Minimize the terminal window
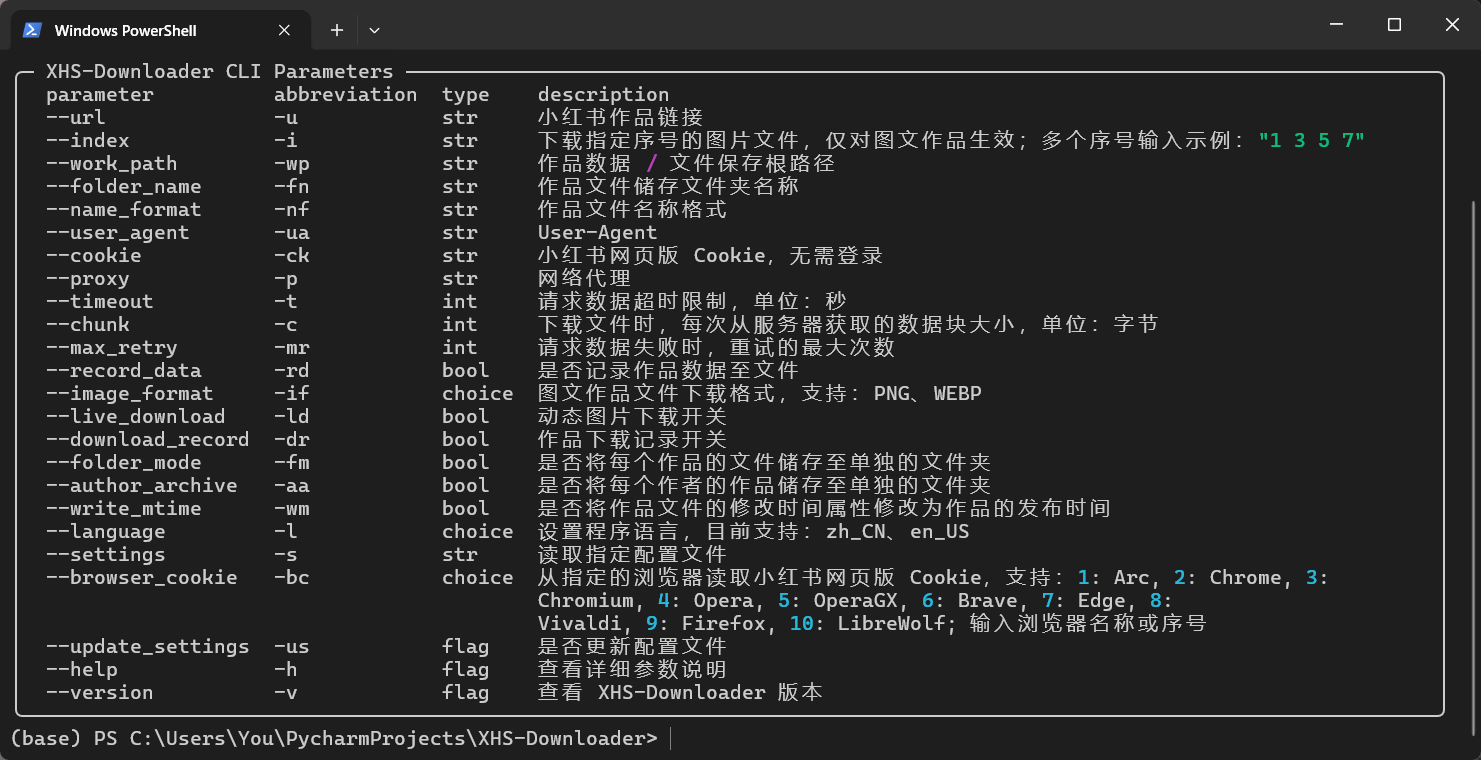 (1336, 25)
